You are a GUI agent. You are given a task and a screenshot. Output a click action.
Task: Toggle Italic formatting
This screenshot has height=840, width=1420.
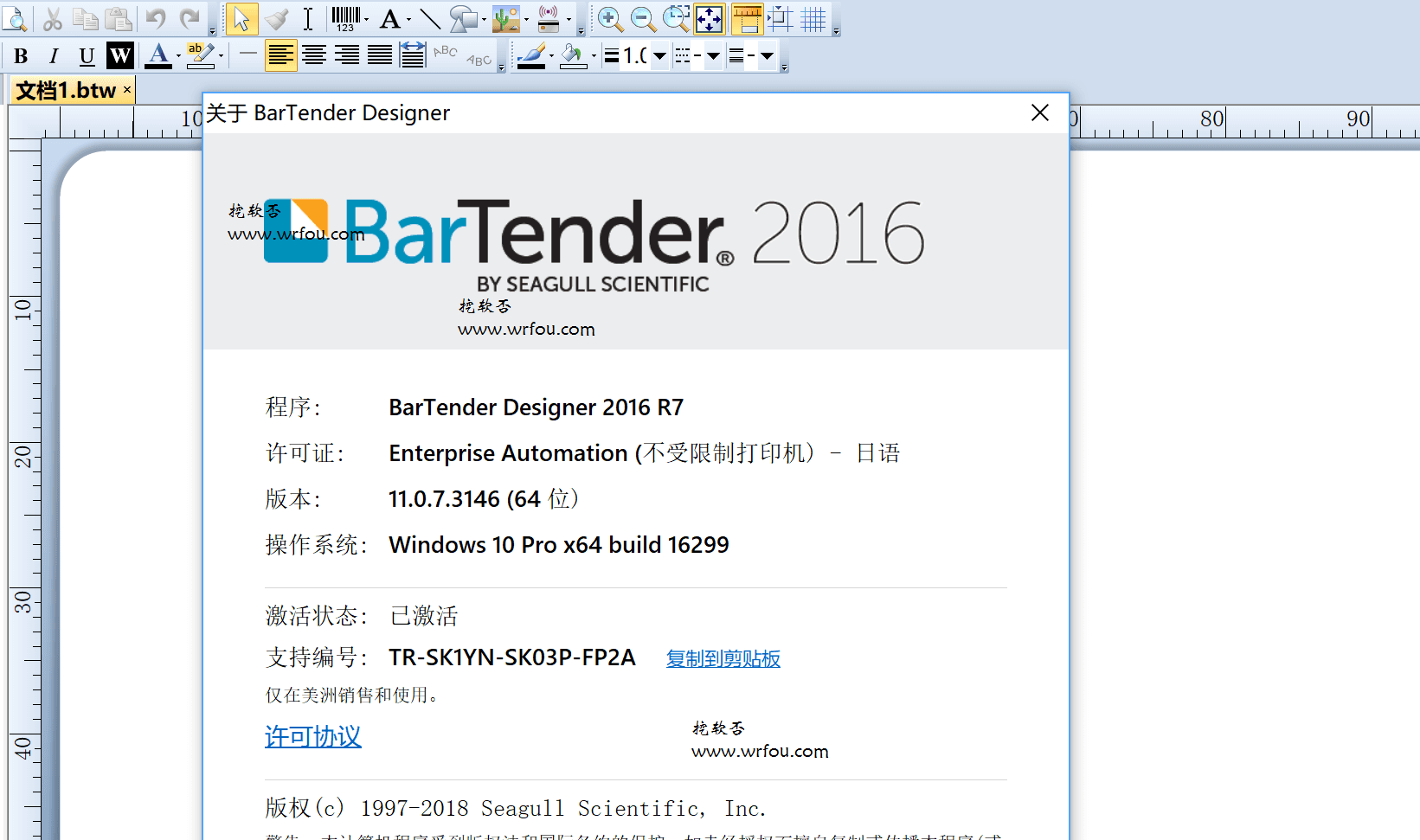click(x=54, y=56)
